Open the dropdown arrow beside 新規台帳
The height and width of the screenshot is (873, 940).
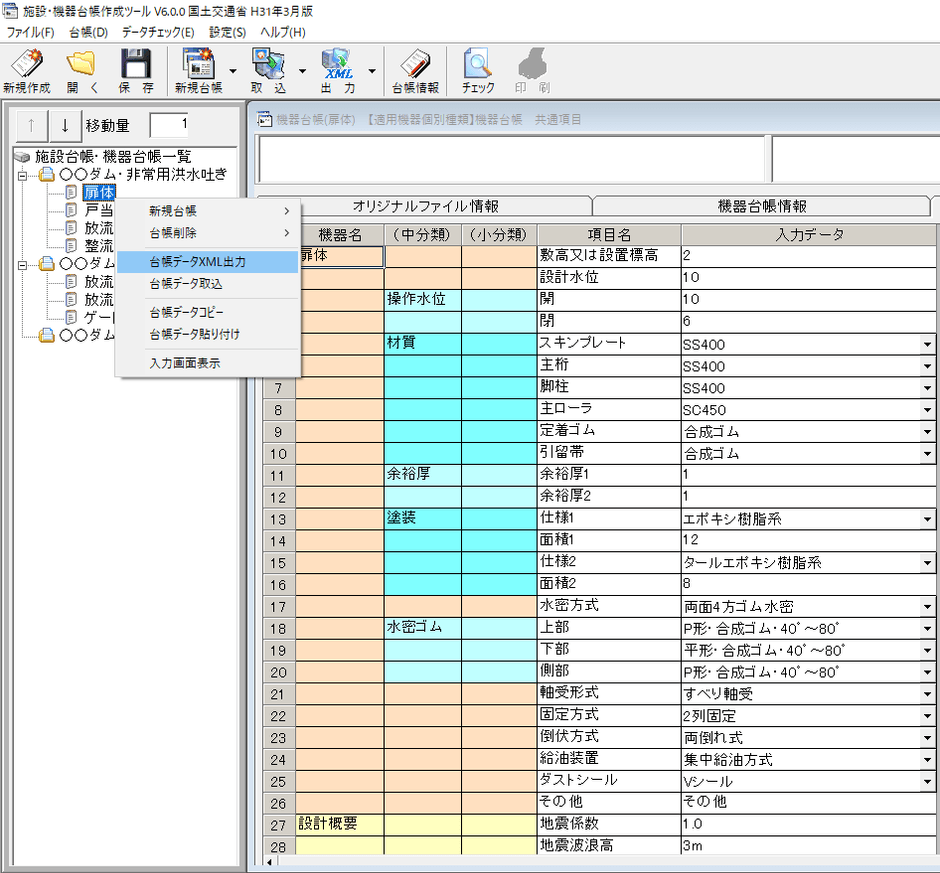click(233, 72)
